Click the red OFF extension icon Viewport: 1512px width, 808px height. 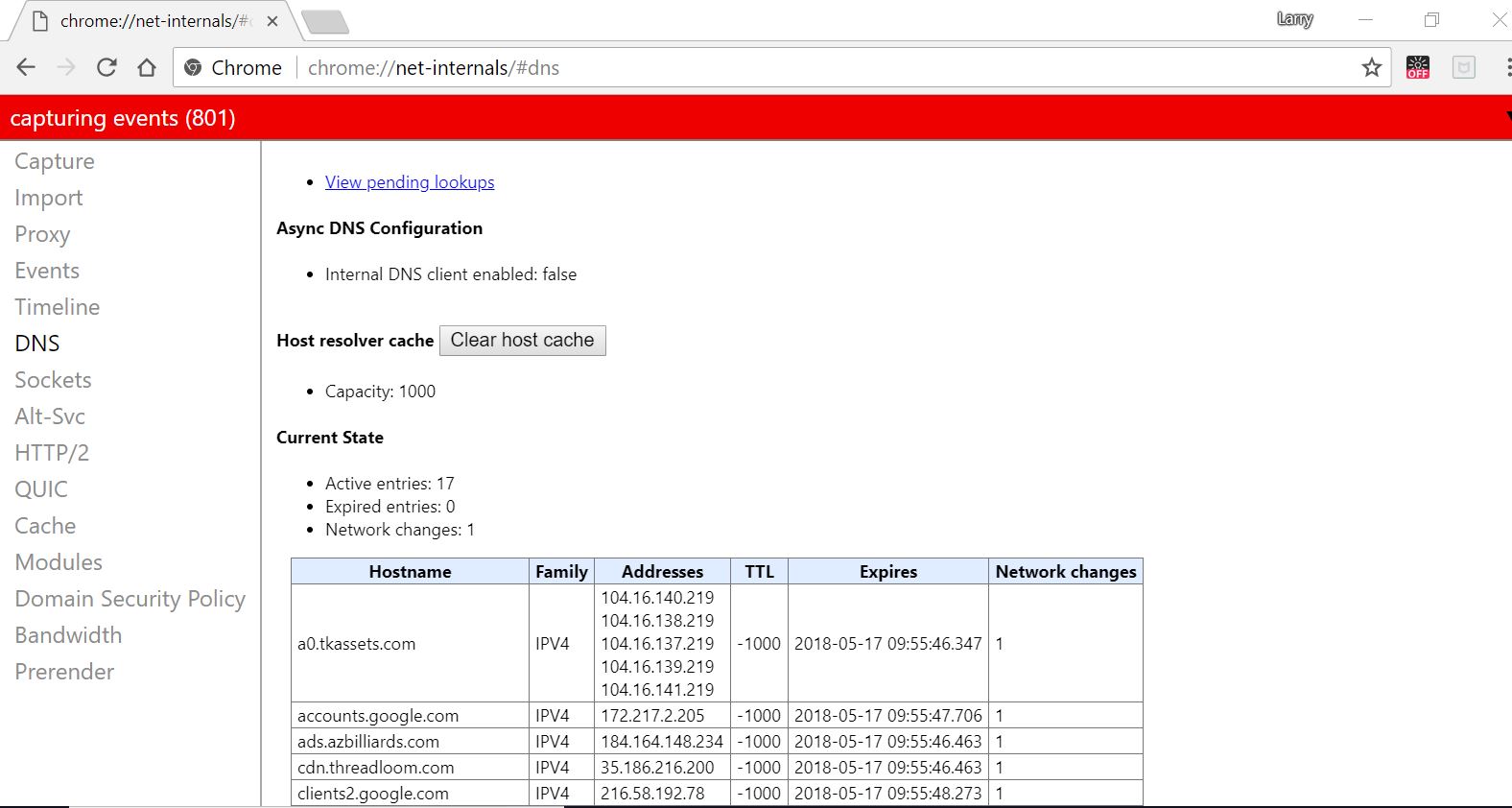1417,67
